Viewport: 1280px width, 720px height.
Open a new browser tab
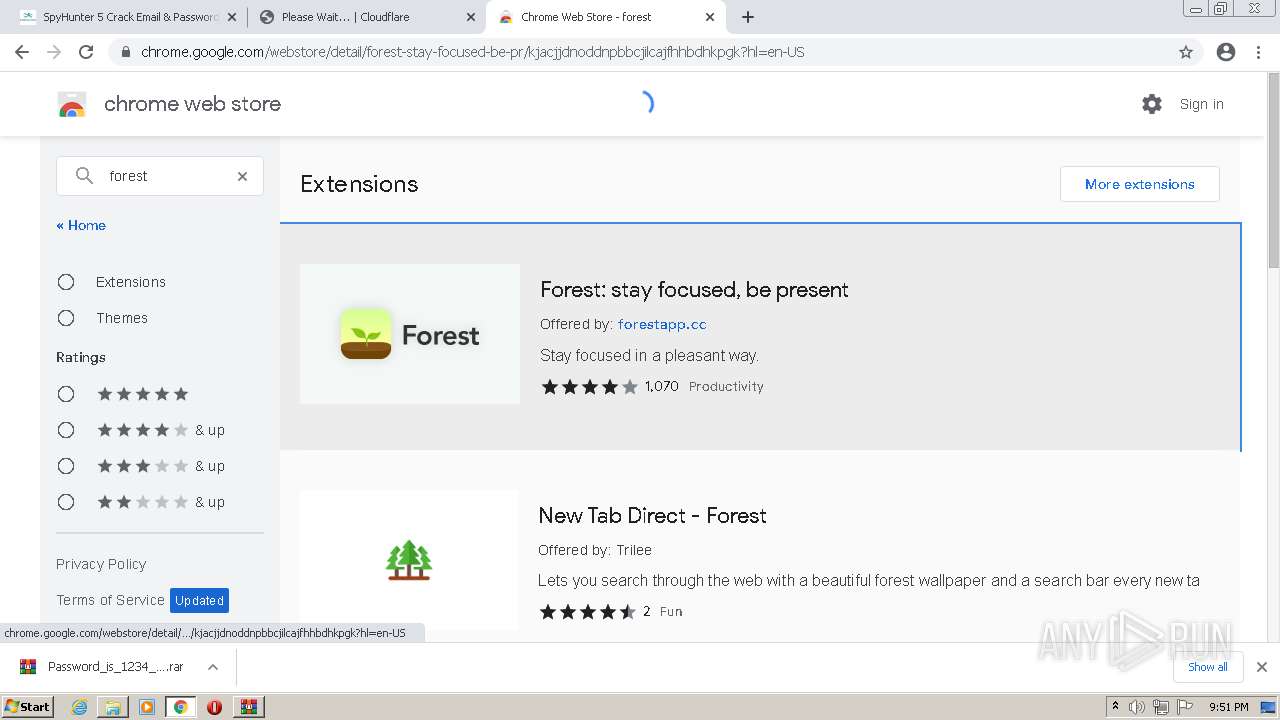pos(748,17)
